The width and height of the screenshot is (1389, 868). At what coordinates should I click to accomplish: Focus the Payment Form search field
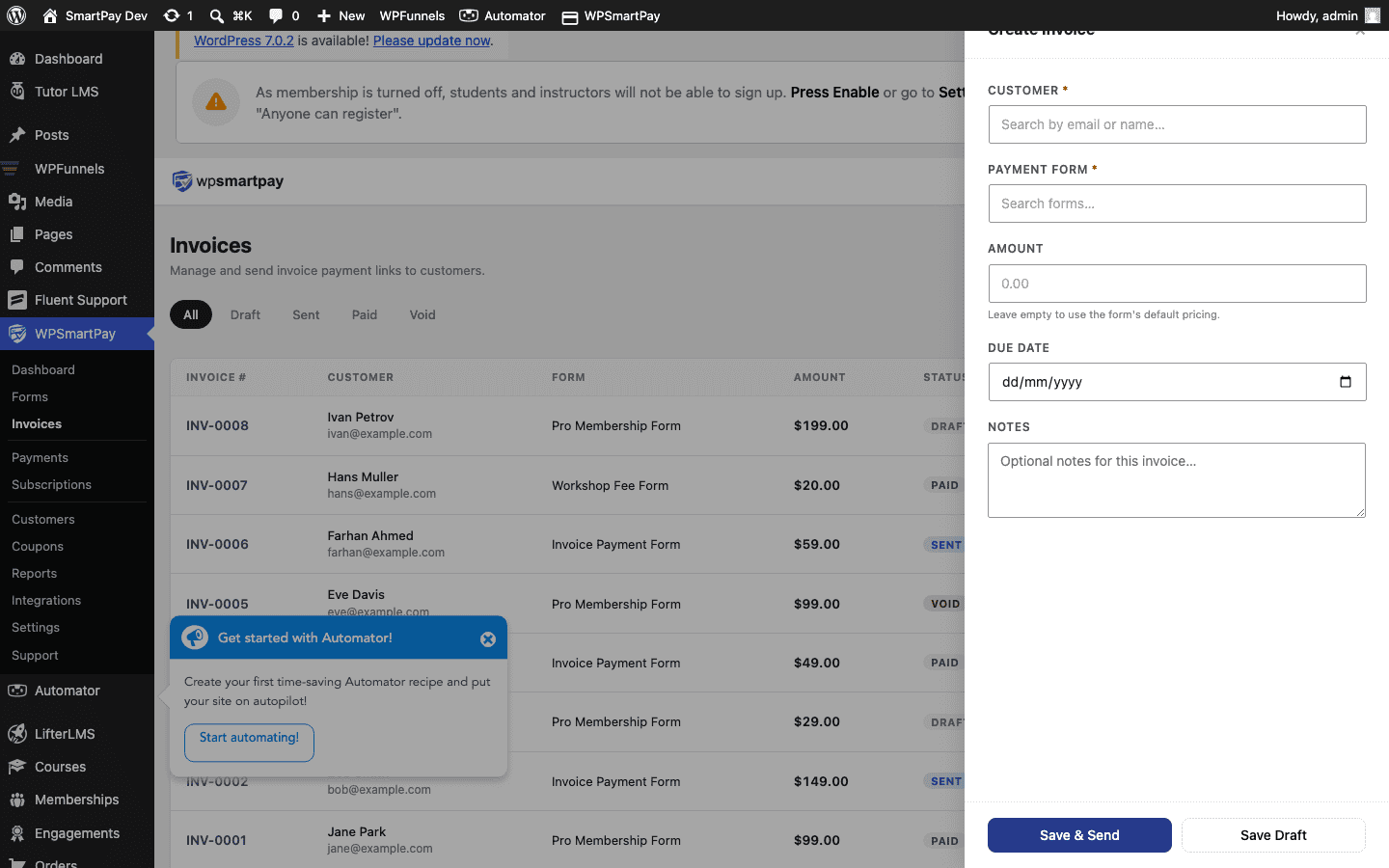point(1177,203)
